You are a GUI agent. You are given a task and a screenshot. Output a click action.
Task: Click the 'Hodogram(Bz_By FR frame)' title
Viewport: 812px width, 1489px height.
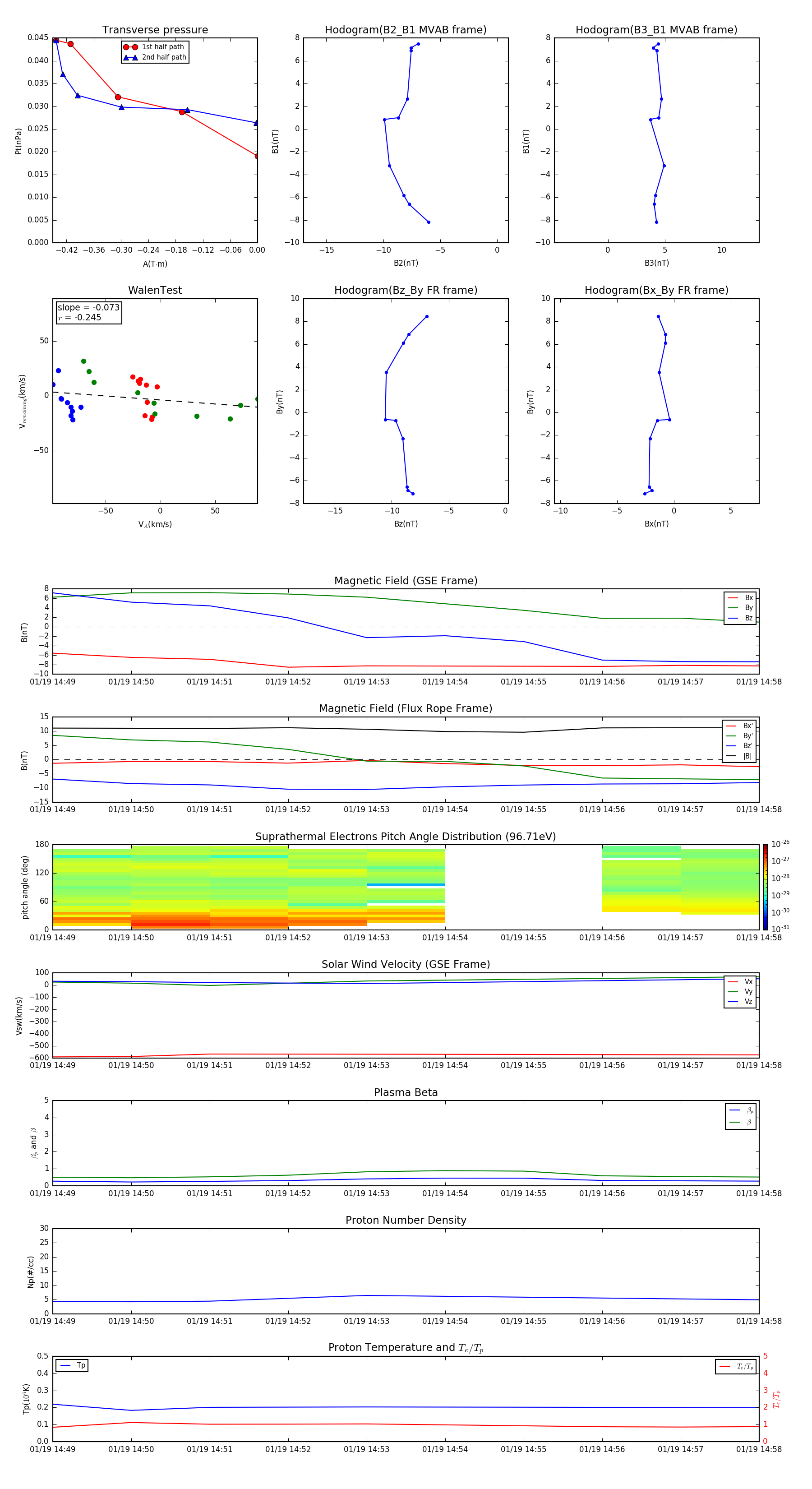tap(406, 290)
